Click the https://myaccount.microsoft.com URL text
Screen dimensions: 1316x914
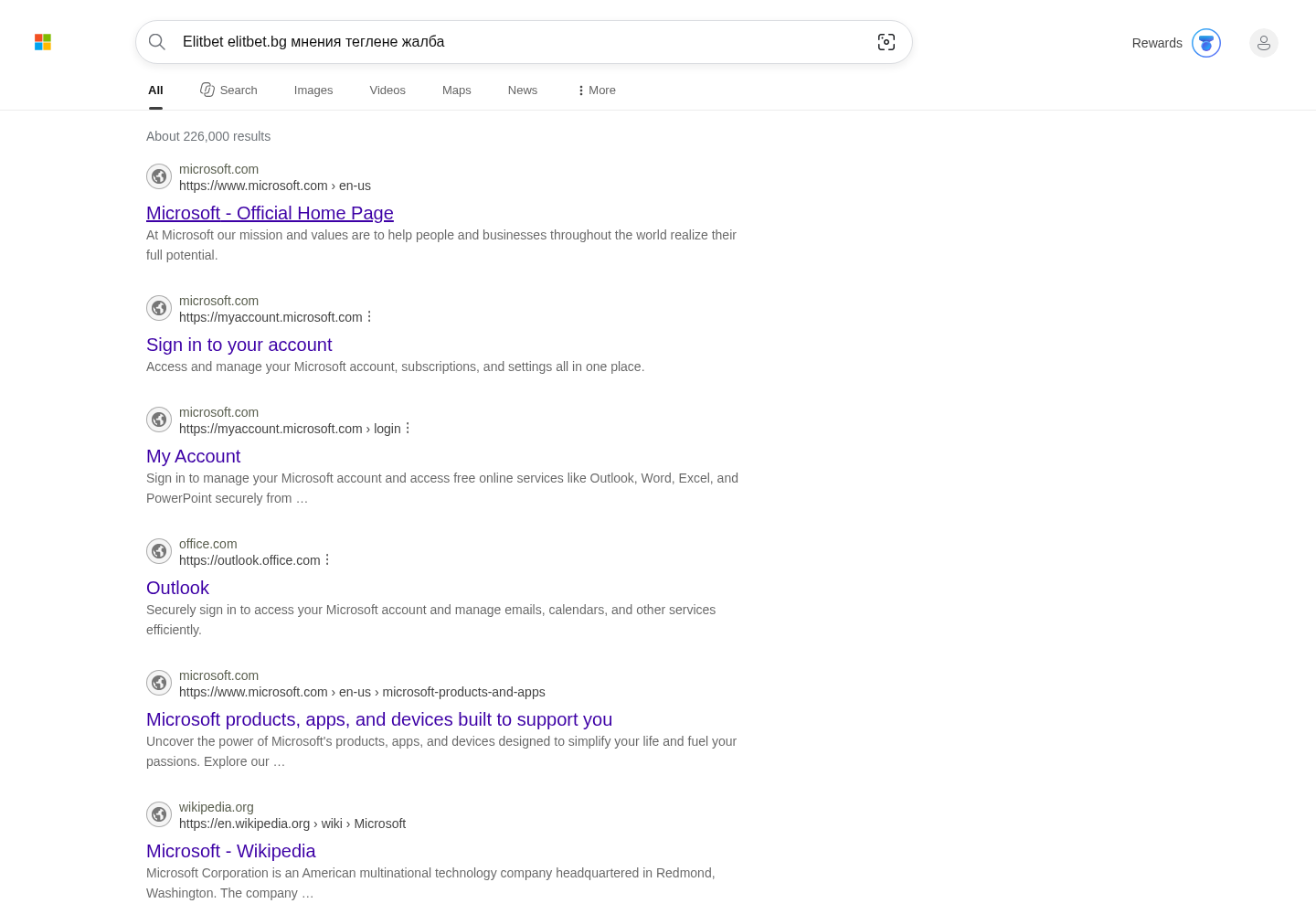271,317
